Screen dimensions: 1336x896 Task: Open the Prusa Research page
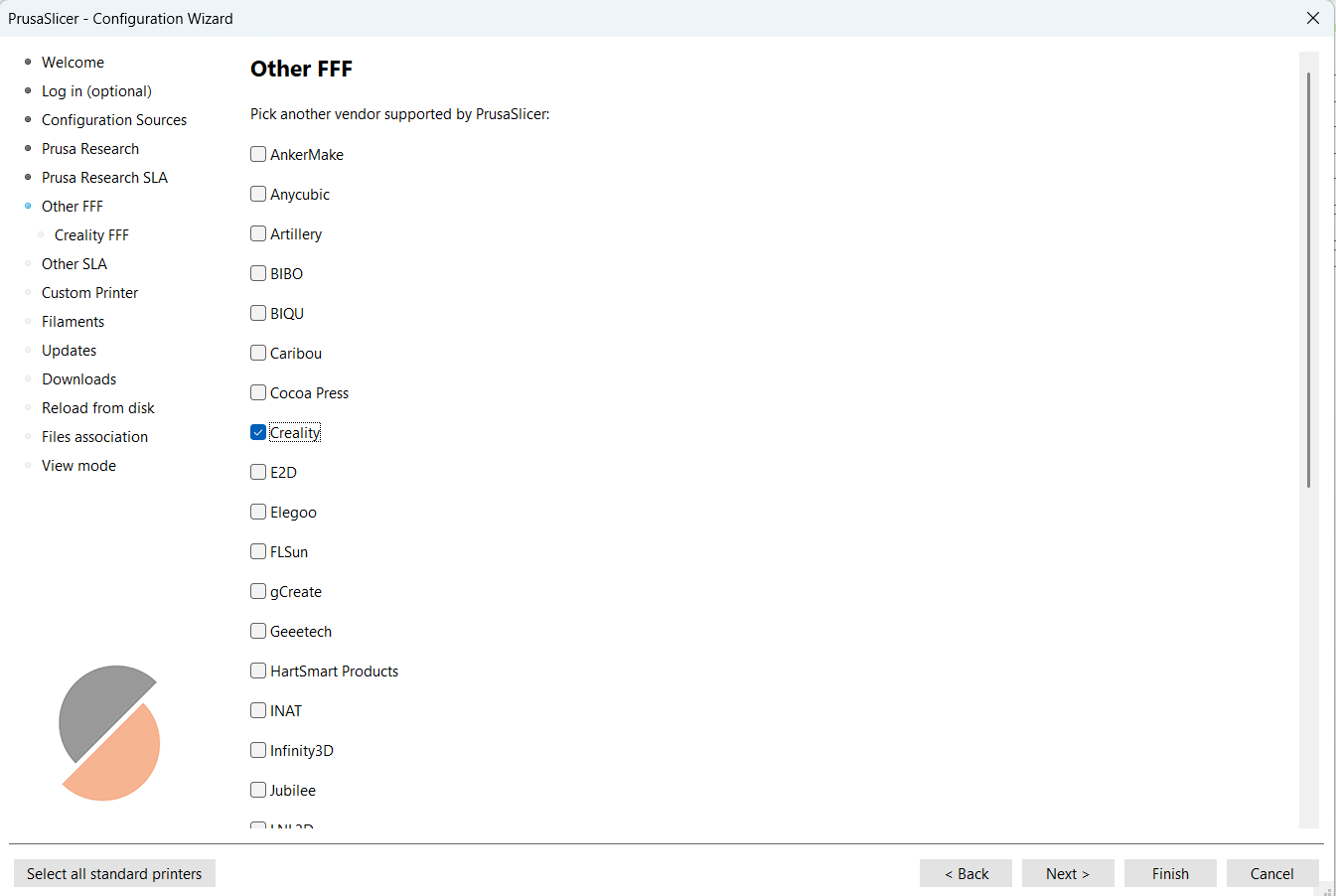89,149
